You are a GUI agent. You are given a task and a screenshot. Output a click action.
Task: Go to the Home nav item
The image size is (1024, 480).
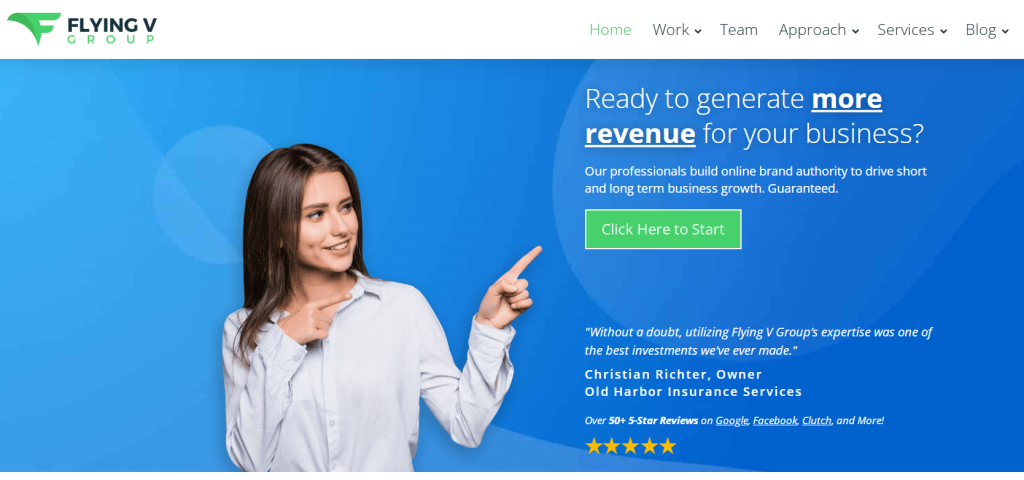(610, 30)
